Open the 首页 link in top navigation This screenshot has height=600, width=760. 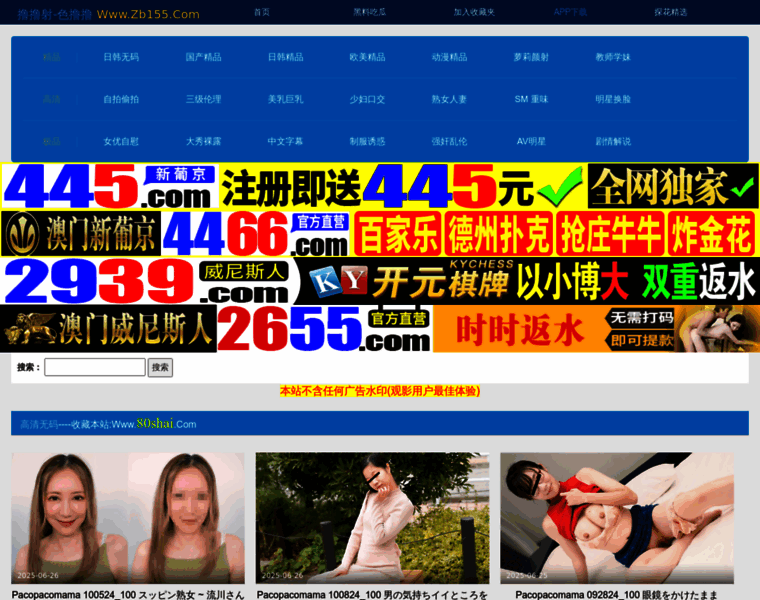[262, 12]
